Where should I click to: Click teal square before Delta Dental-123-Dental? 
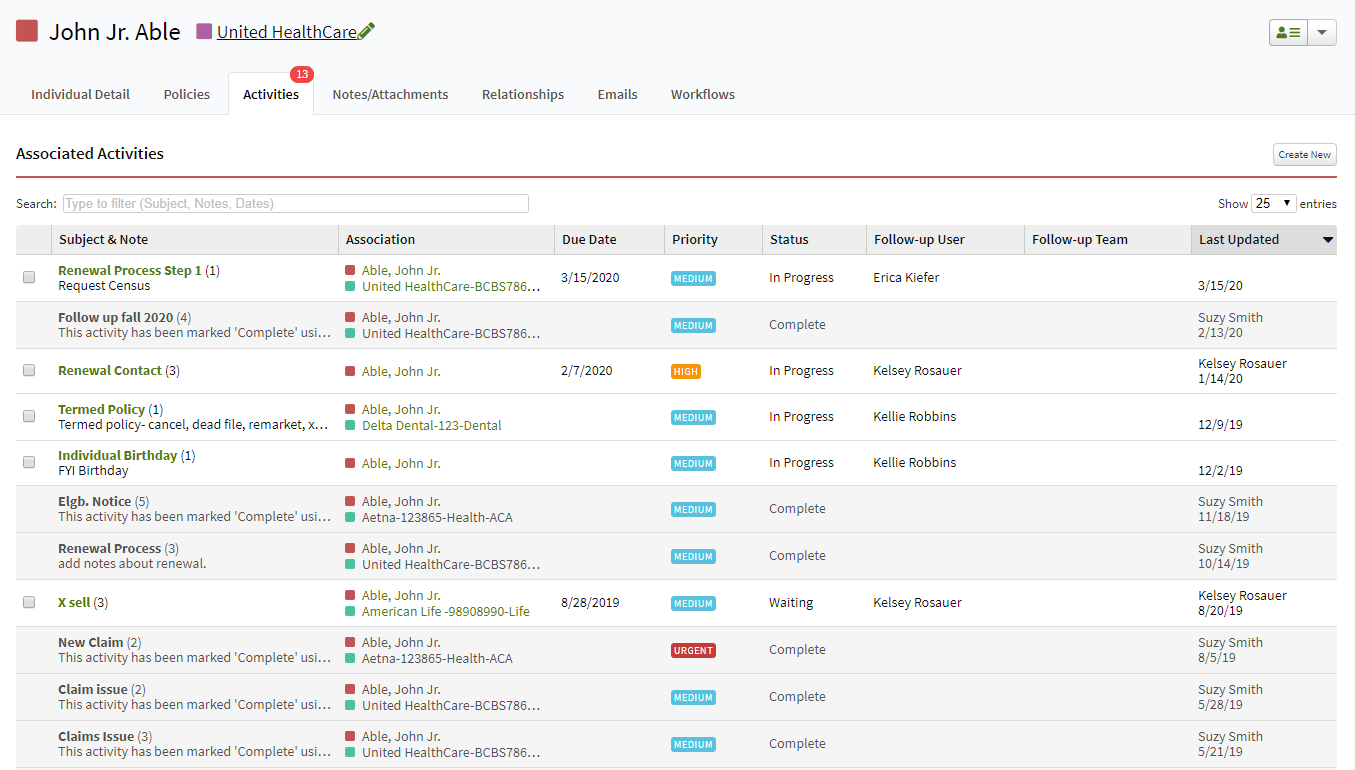coord(350,425)
